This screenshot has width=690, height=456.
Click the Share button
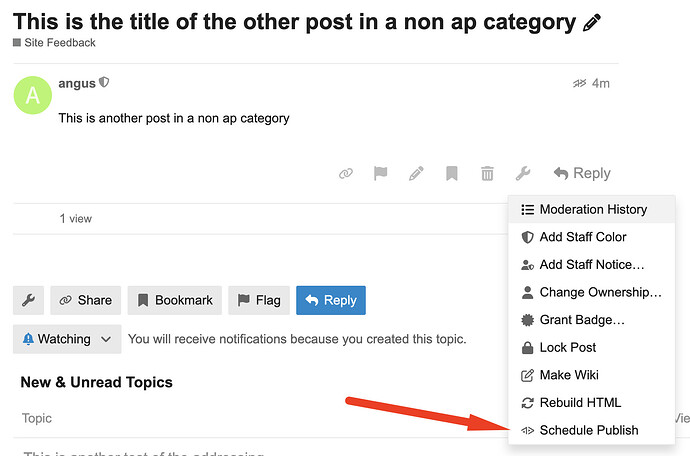85,300
